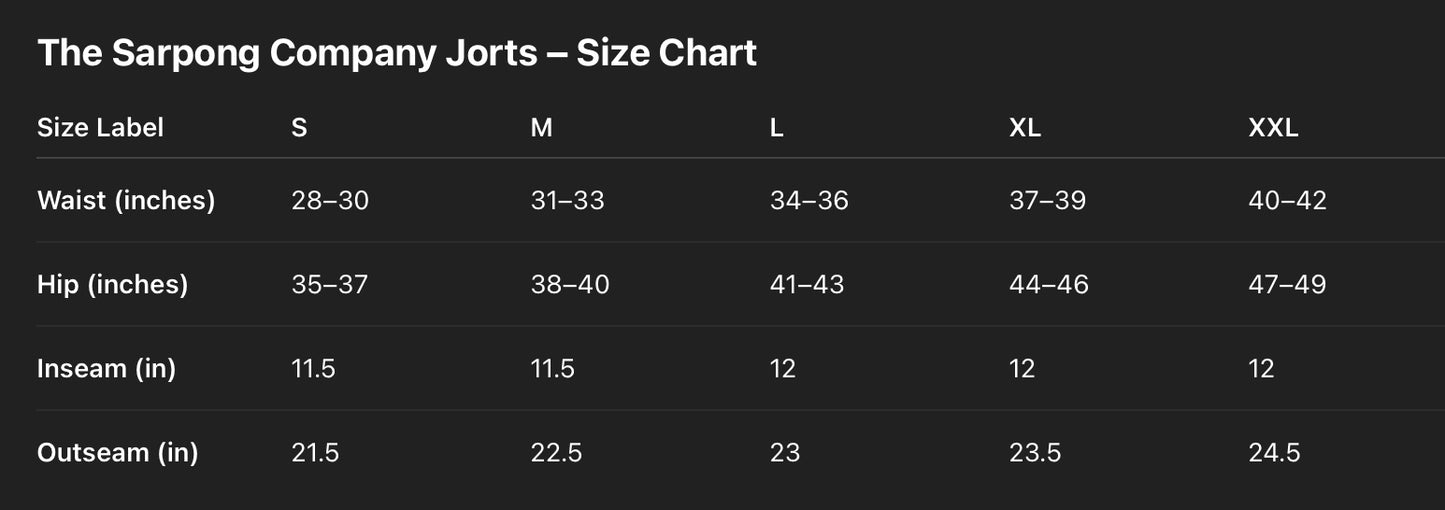Click the 11.5 inseam value for size S
Viewport: 1445px width, 510px height.
[x=313, y=368]
